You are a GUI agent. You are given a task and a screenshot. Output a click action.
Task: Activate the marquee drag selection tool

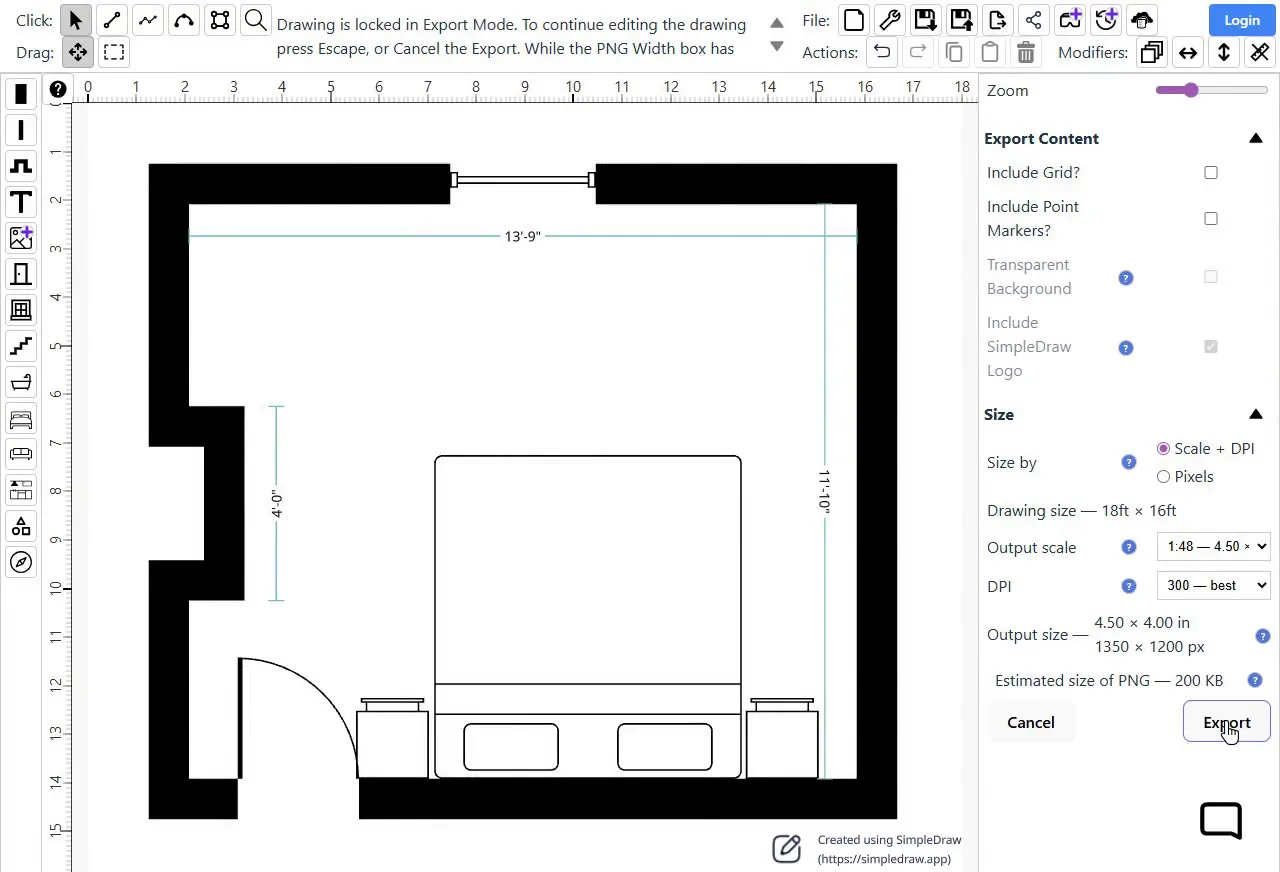point(114,52)
